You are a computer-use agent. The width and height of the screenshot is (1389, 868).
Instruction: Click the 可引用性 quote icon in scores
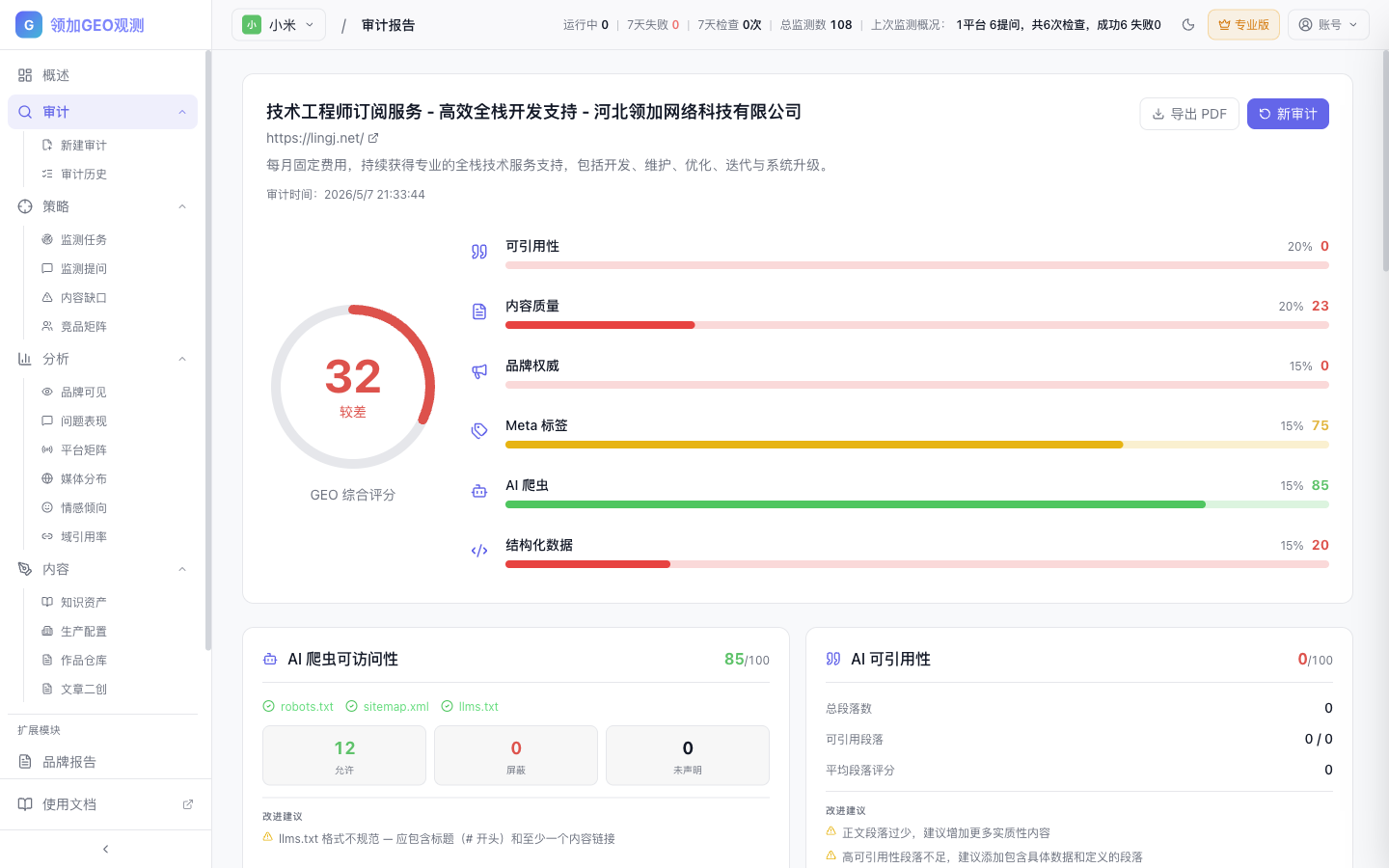479,252
